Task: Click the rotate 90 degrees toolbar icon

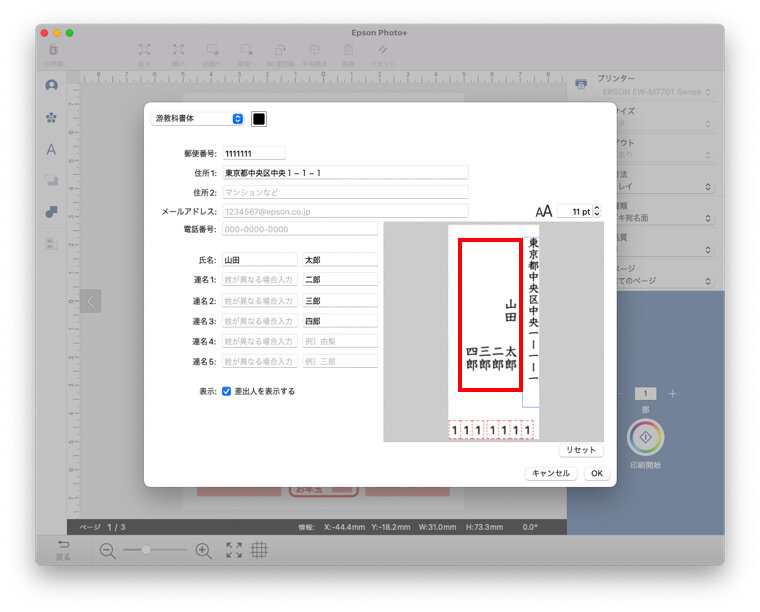Action: 280,49
